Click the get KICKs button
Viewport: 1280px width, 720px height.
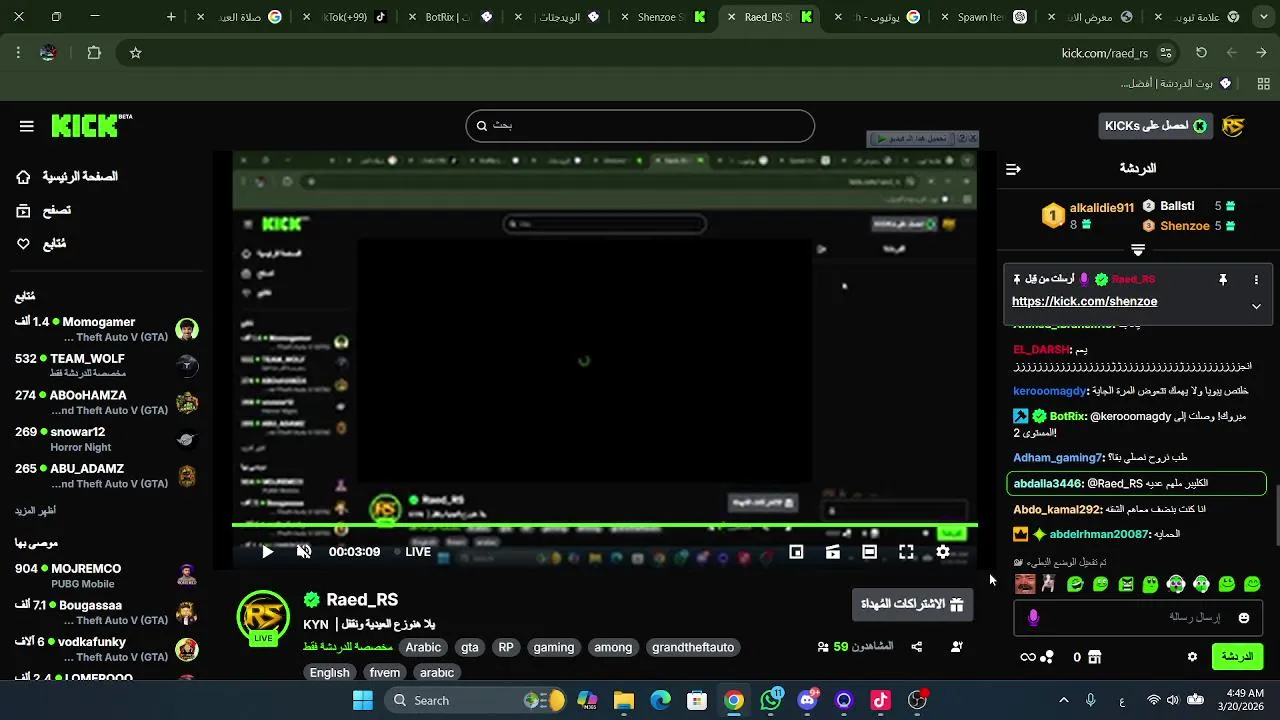pyautogui.click(x=1154, y=126)
